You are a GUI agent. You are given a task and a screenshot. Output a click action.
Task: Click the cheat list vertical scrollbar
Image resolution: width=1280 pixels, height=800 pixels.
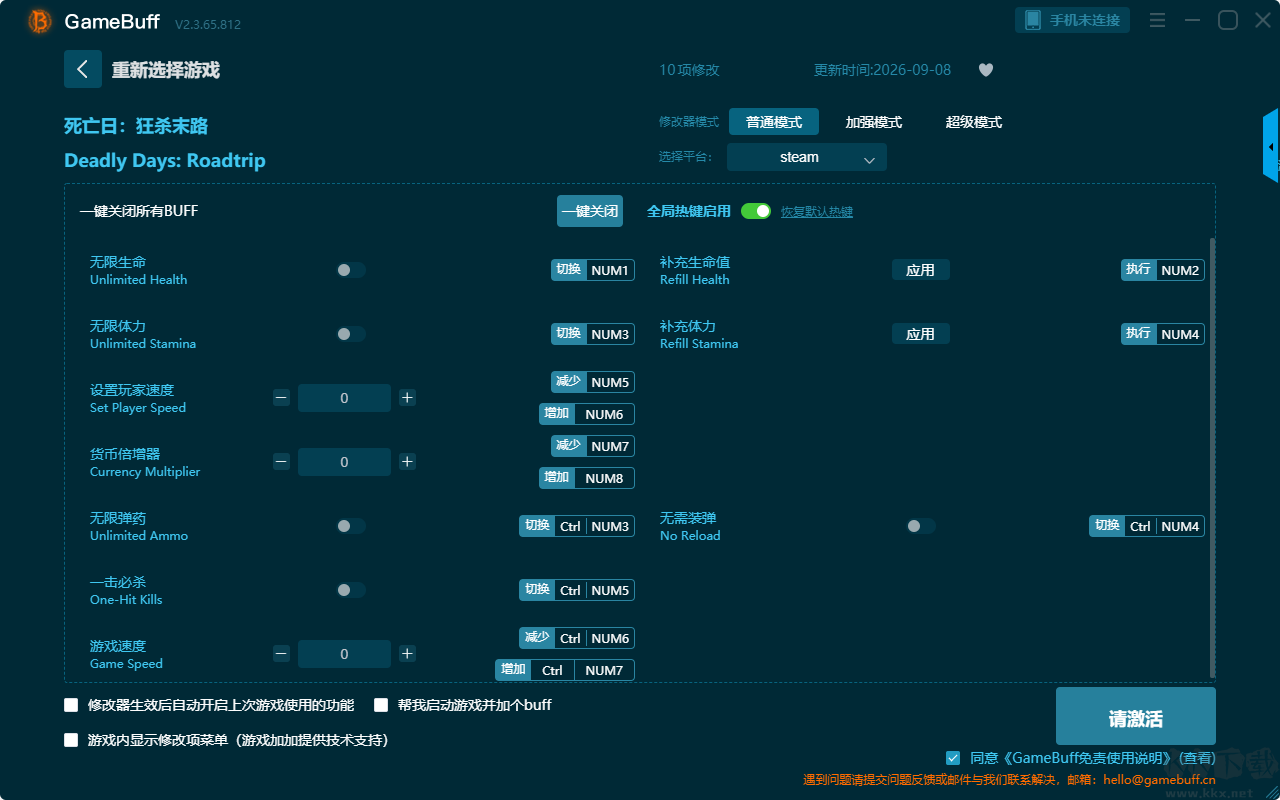pyautogui.click(x=1213, y=458)
